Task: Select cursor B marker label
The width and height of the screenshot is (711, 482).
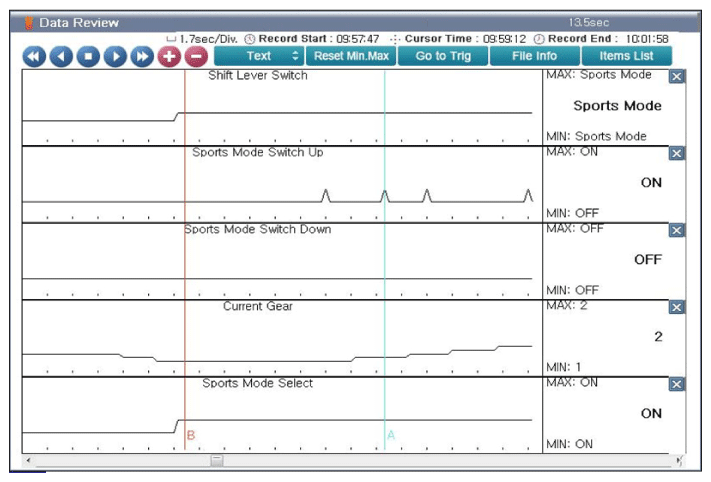Action: click(x=191, y=435)
